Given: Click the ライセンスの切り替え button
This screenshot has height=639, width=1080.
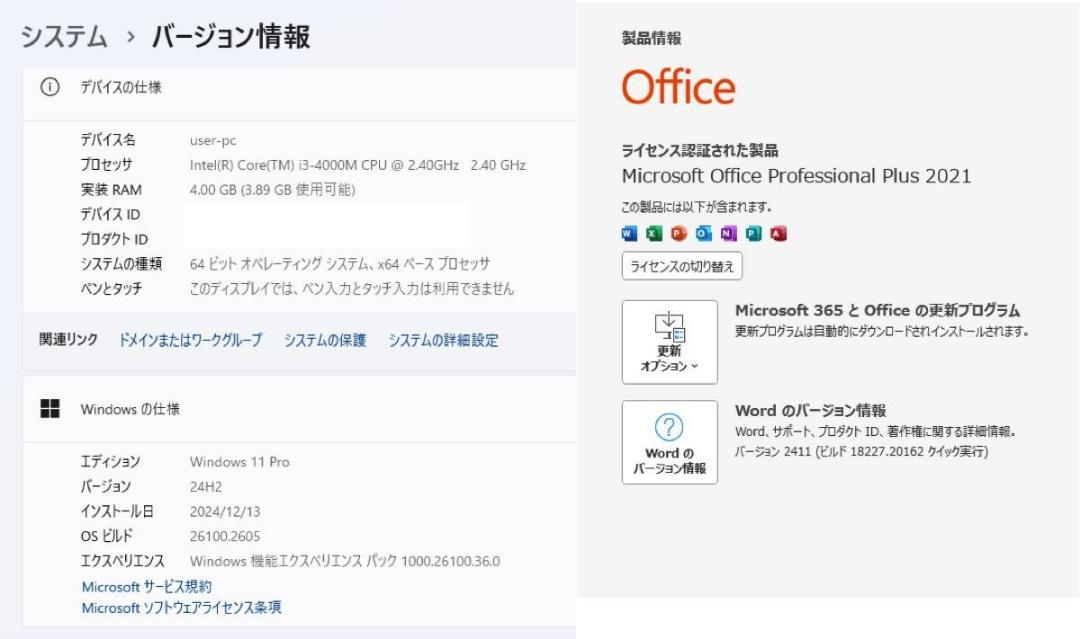Looking at the screenshot, I should tap(682, 266).
